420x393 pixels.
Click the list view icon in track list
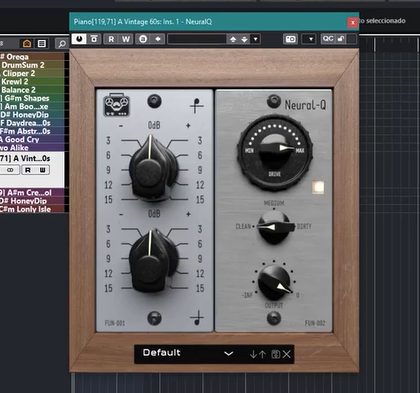pos(42,44)
